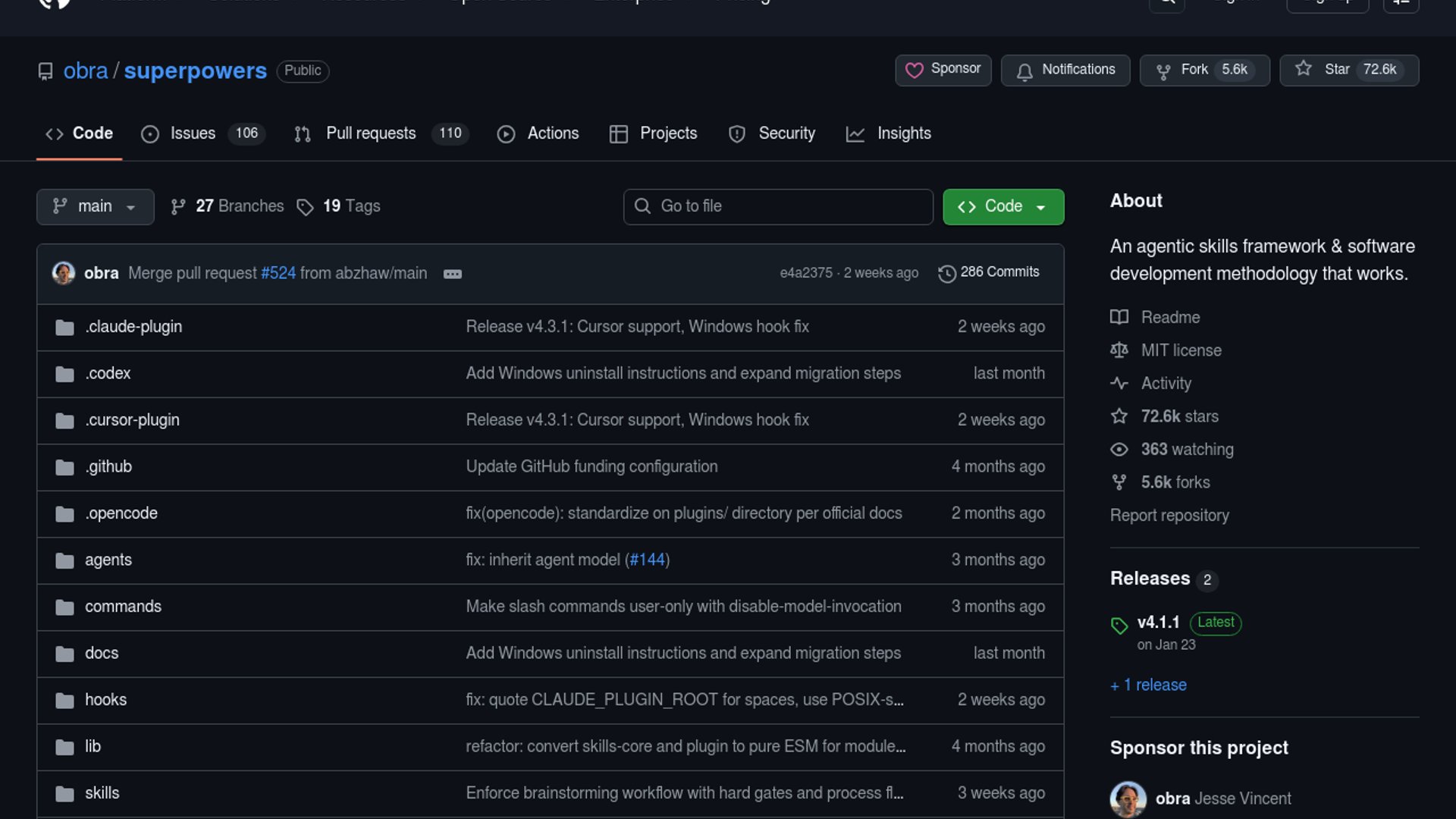Click the 27 Branches link
Viewport: 1456px width, 819px height.
[239, 206]
